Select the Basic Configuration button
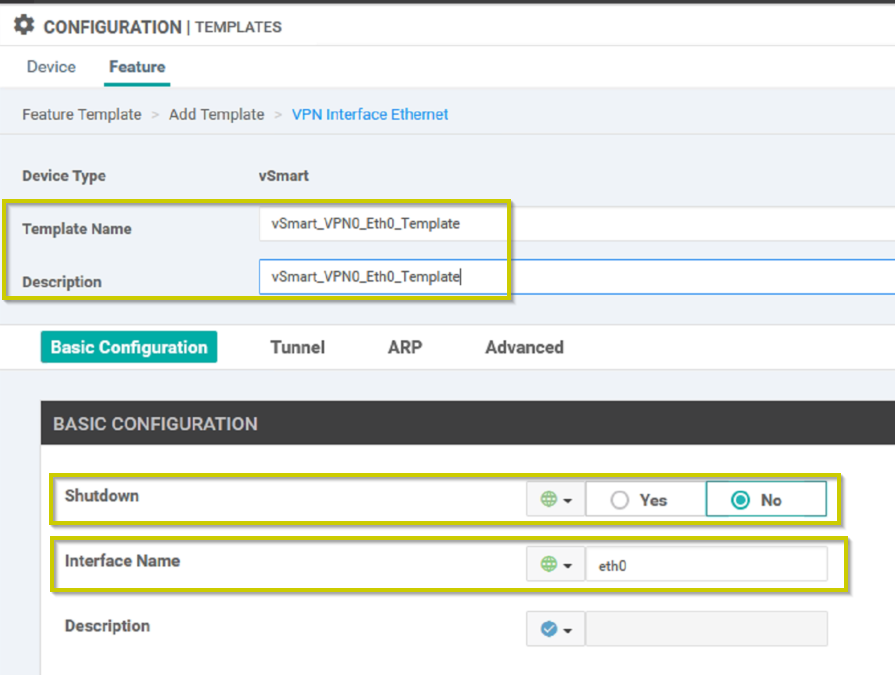895x675 pixels. point(129,347)
